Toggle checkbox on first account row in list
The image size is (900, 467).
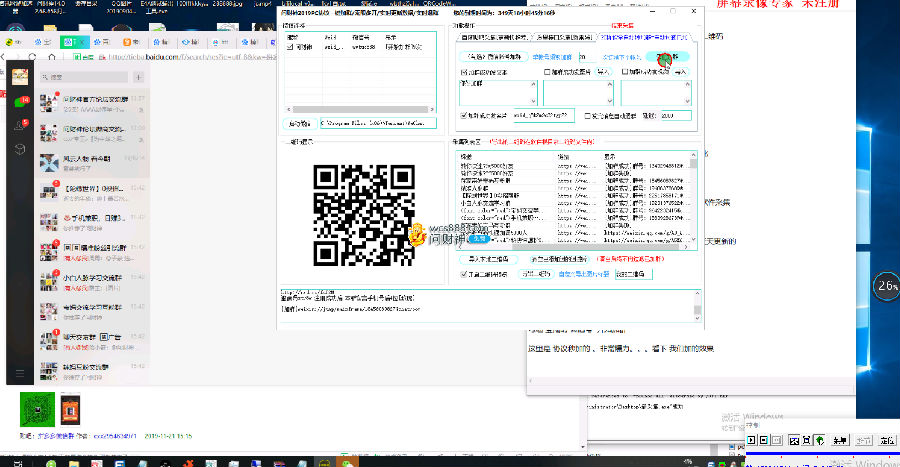tap(290, 47)
